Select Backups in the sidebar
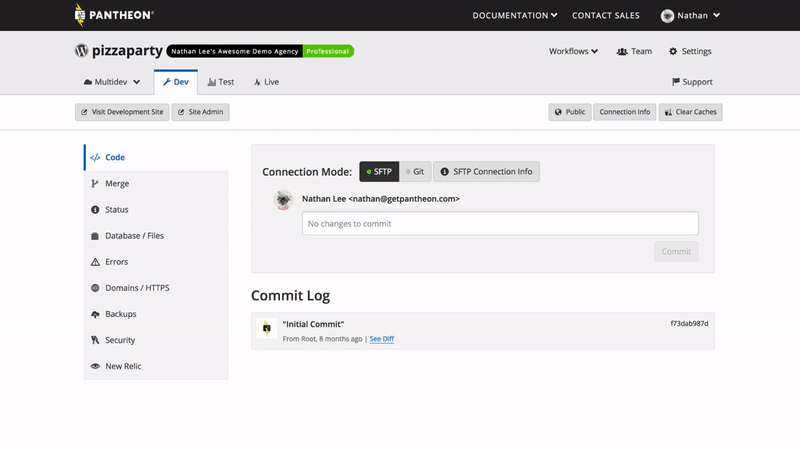 click(156, 314)
